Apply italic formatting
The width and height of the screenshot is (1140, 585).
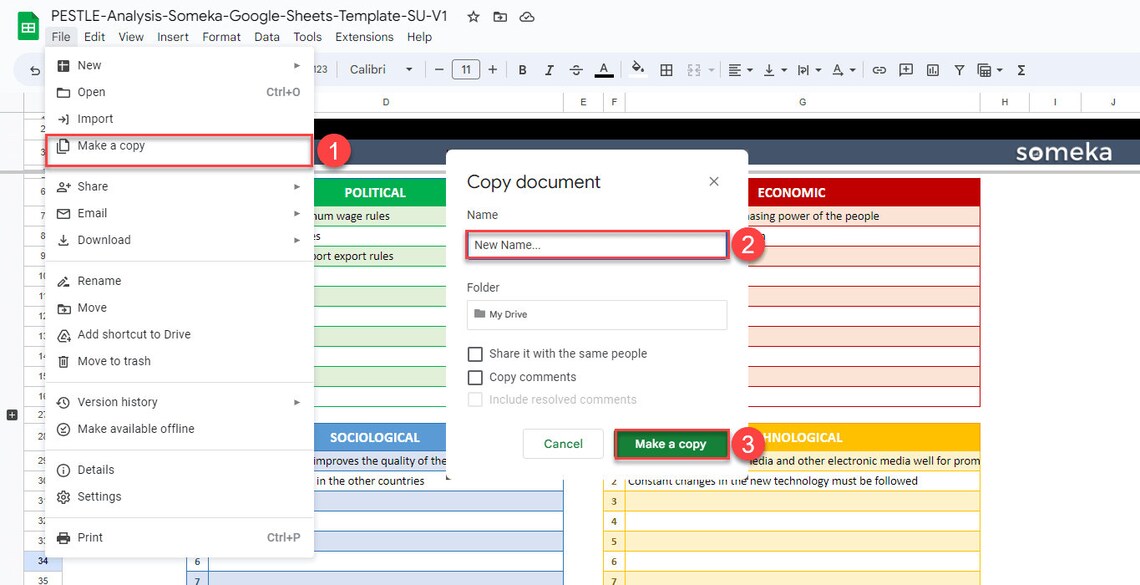coord(548,69)
